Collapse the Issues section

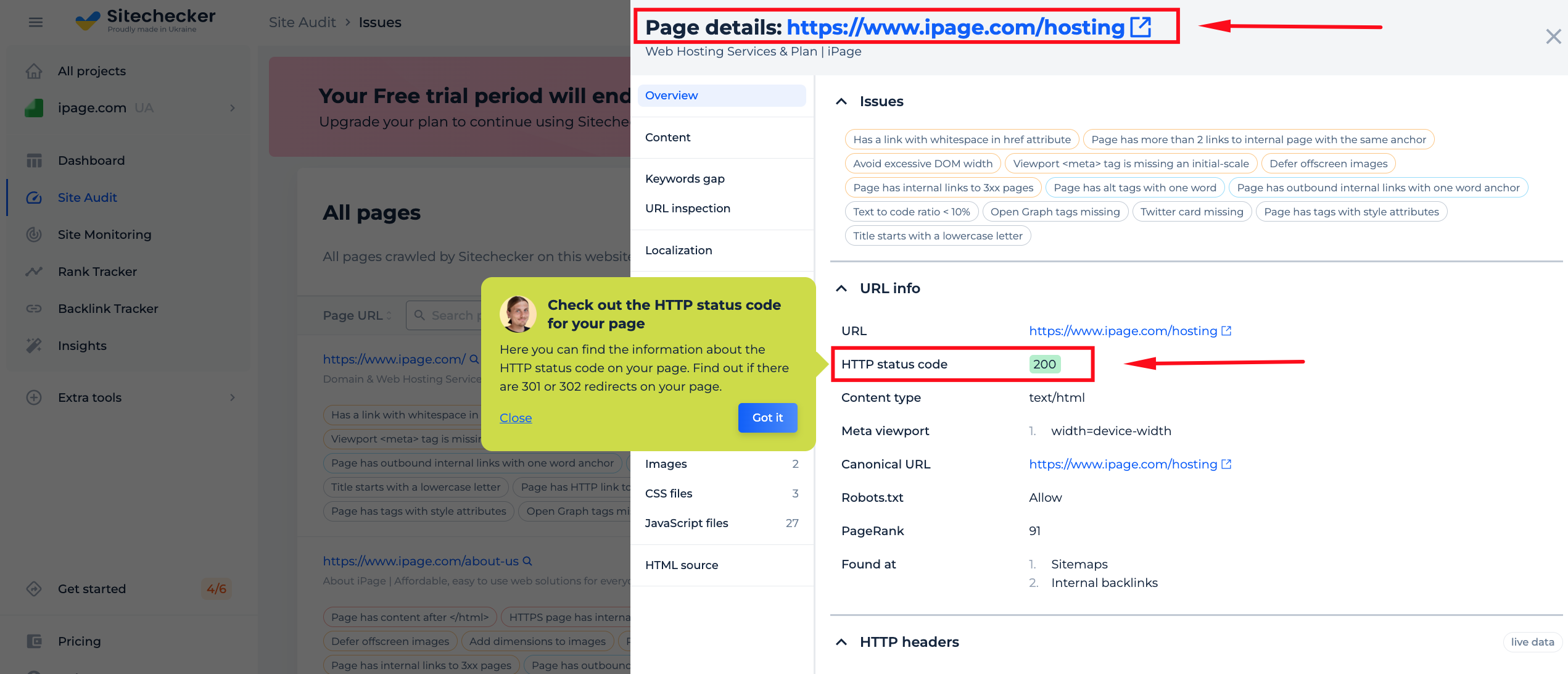click(x=841, y=101)
